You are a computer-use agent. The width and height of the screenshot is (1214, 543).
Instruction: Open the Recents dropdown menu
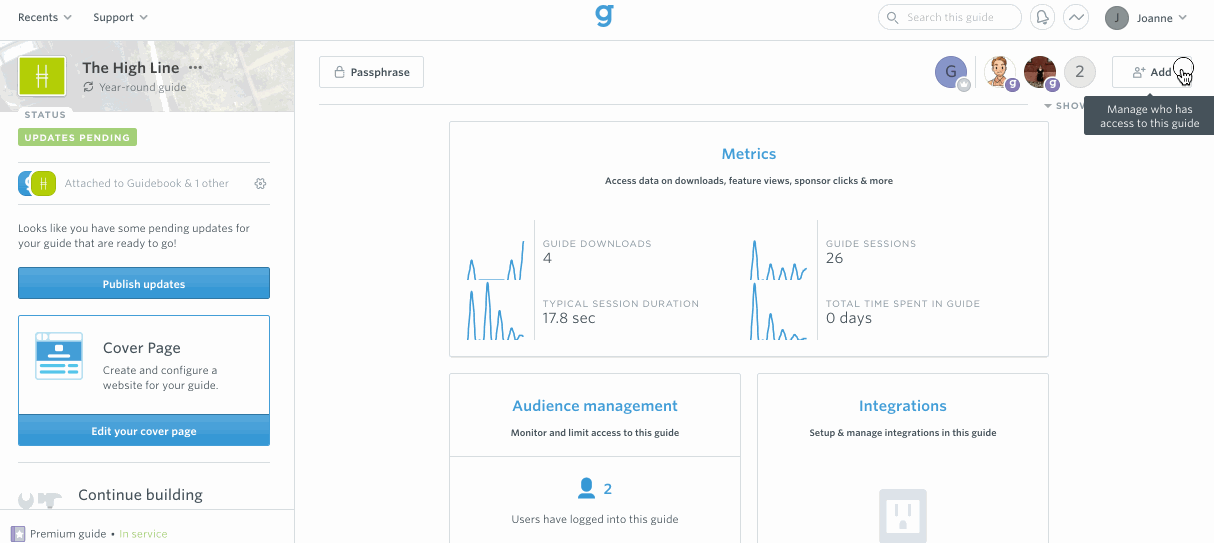click(45, 17)
